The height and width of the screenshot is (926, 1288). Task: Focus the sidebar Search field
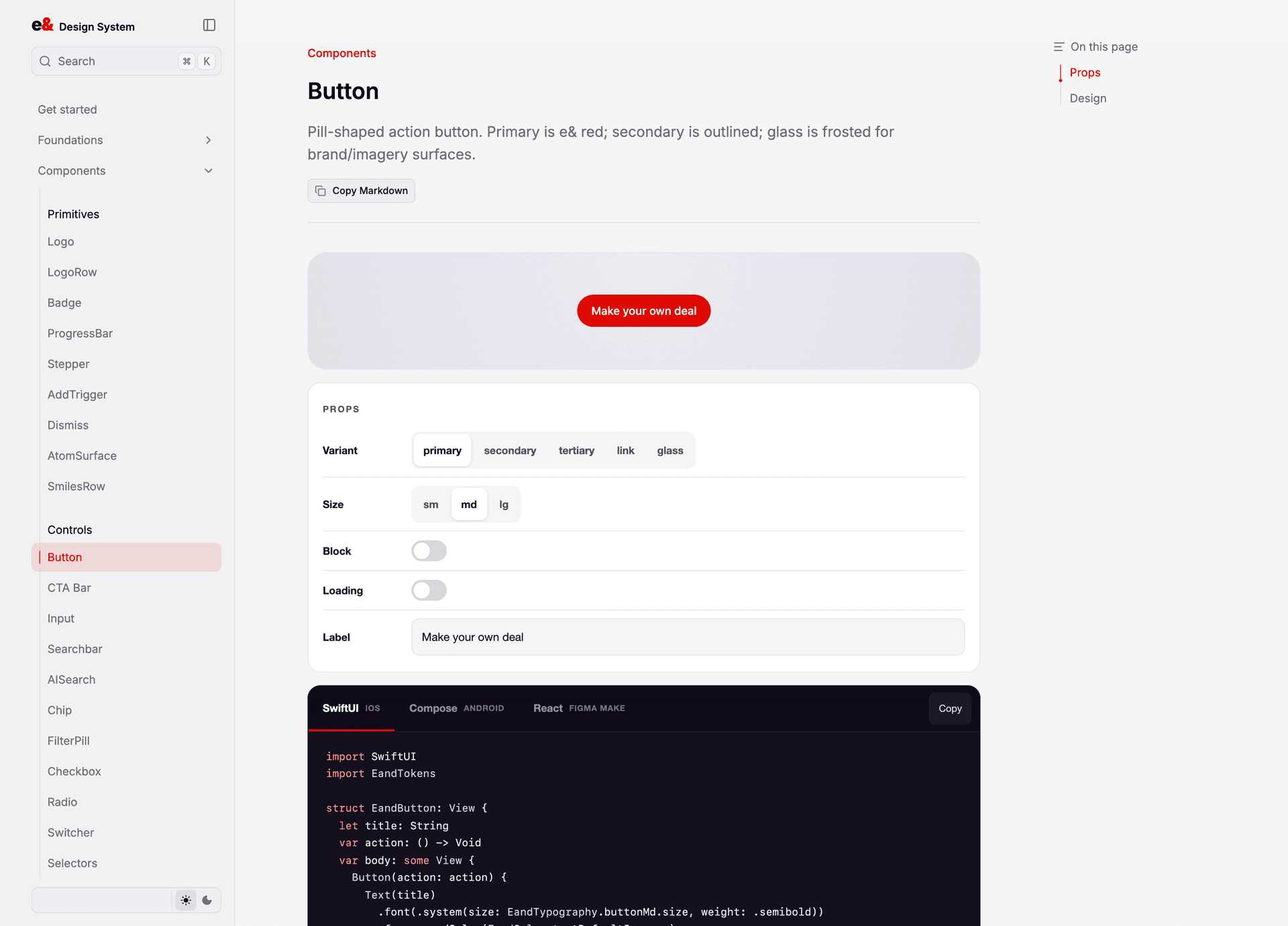click(x=126, y=61)
